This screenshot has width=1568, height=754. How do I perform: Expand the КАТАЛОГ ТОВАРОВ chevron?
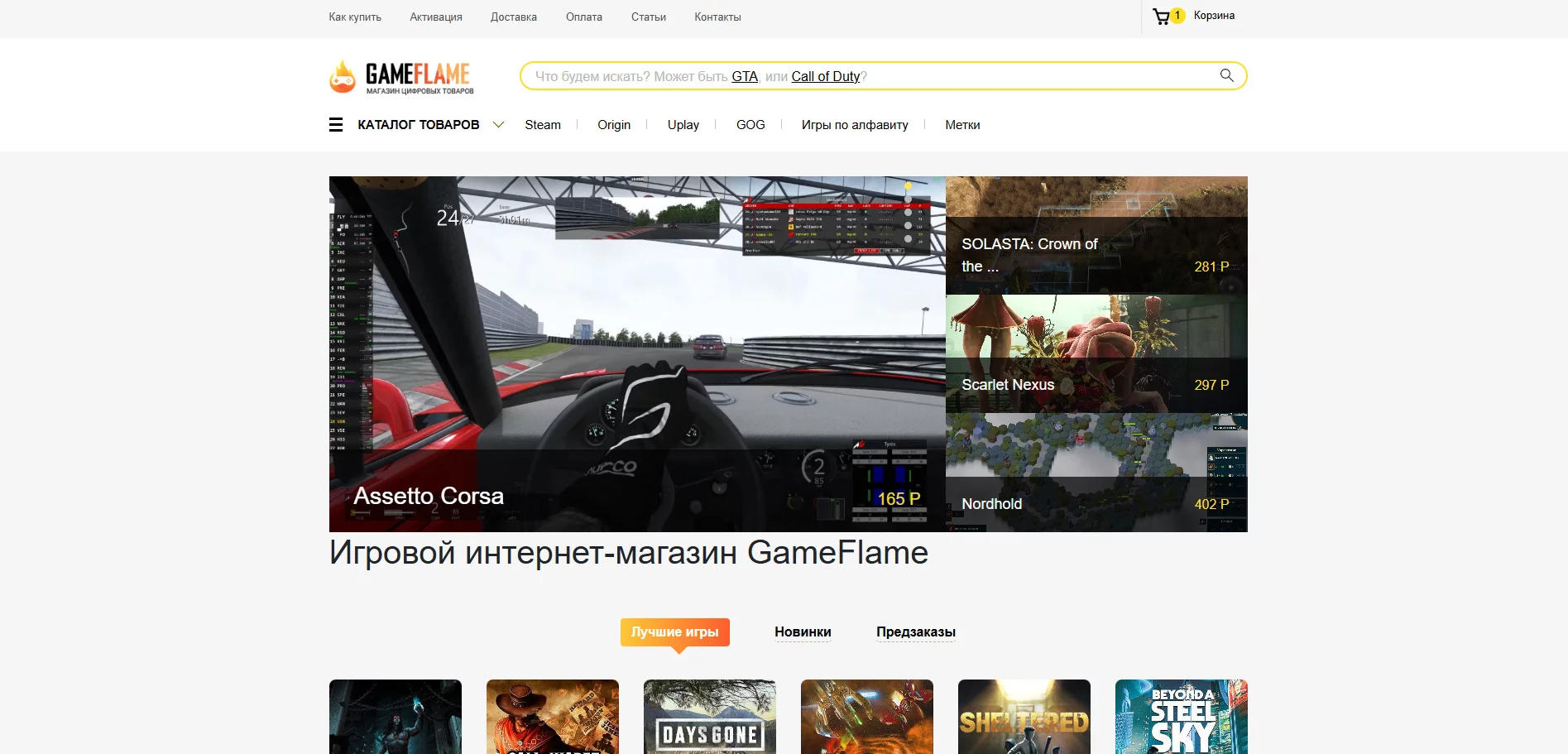(499, 125)
